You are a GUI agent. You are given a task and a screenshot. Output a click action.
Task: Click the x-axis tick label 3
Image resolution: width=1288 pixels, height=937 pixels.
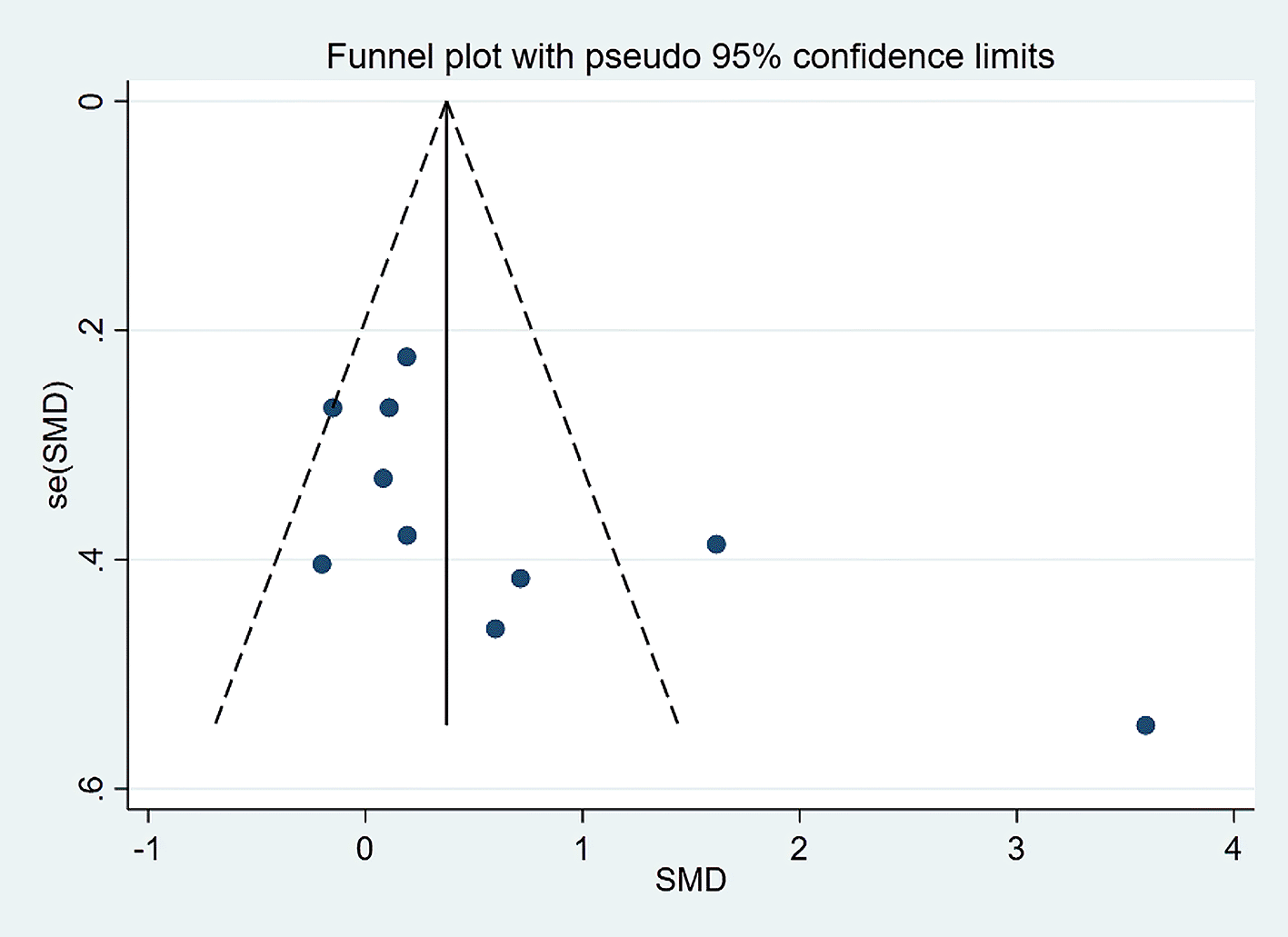pos(1016,849)
